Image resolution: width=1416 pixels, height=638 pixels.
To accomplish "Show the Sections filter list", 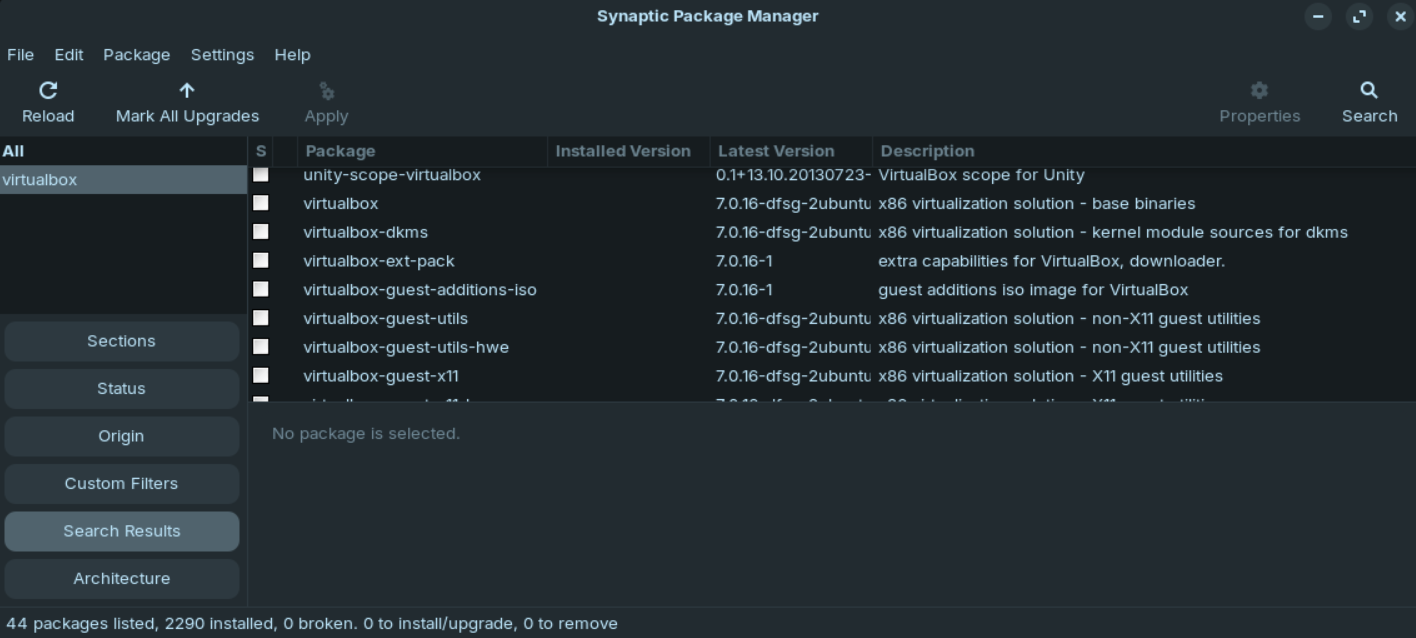I will pos(121,341).
